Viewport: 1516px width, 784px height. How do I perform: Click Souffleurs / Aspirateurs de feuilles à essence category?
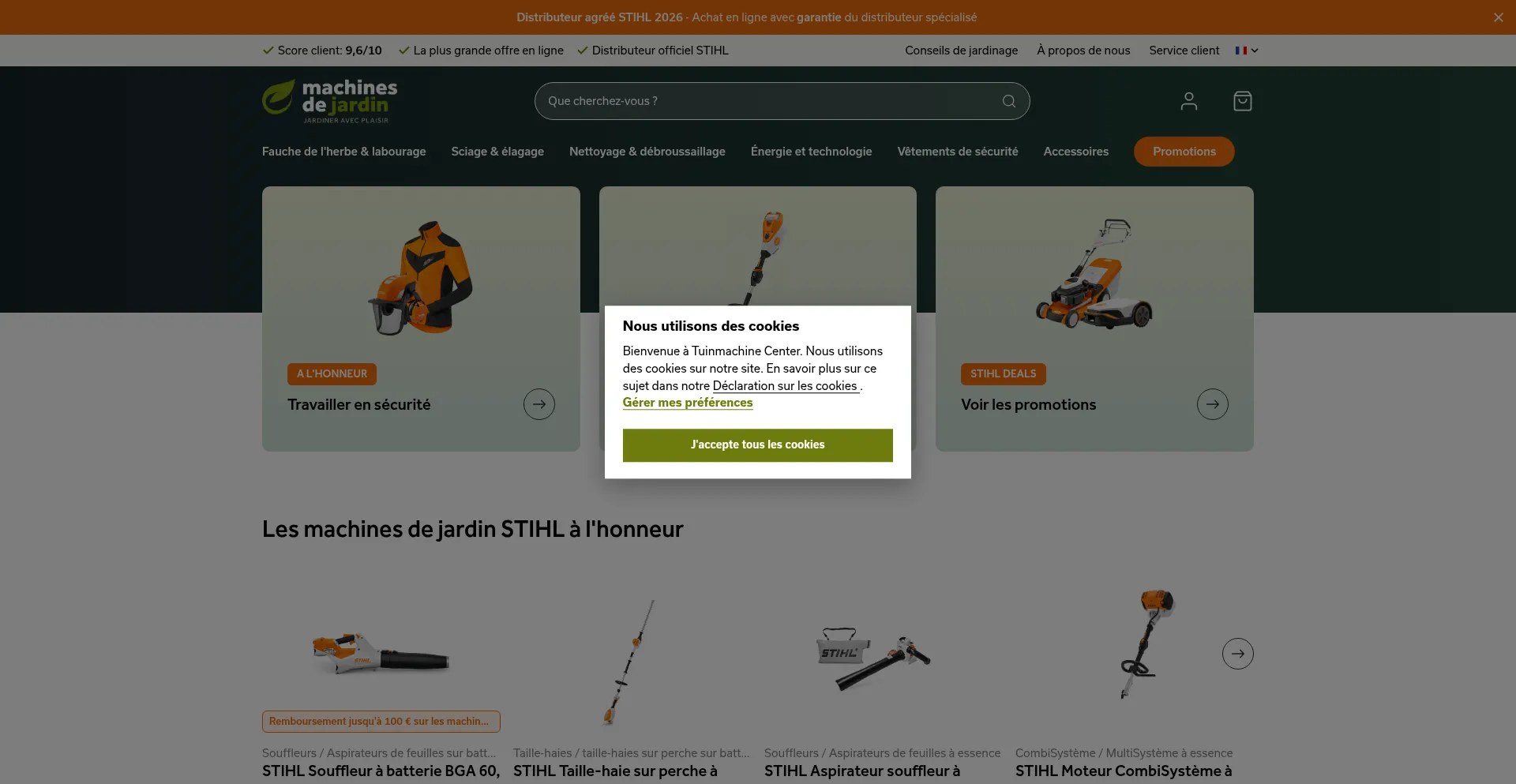[x=882, y=753]
